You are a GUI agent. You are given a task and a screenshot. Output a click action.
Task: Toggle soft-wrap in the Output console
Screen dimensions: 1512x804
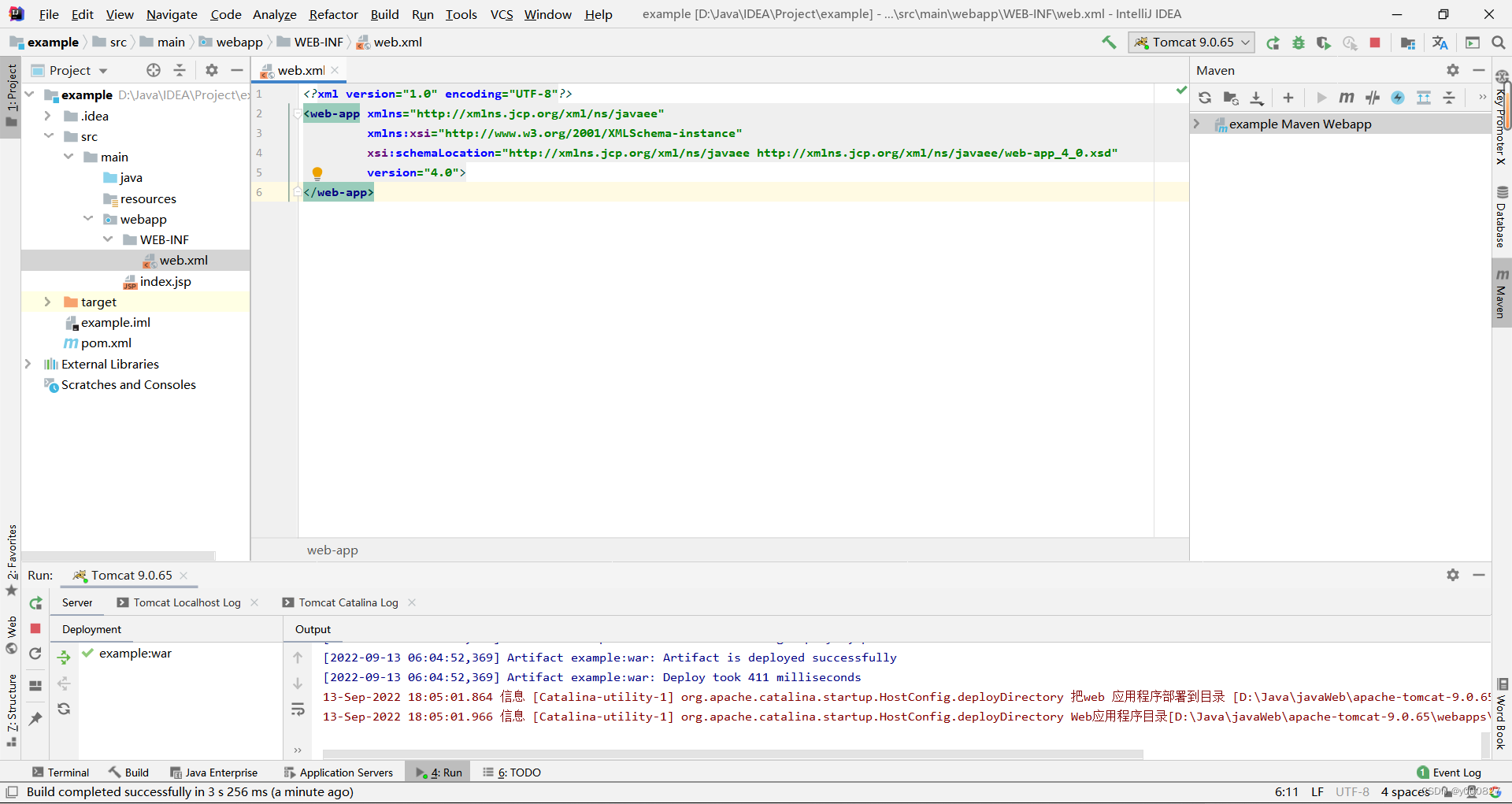tap(298, 710)
